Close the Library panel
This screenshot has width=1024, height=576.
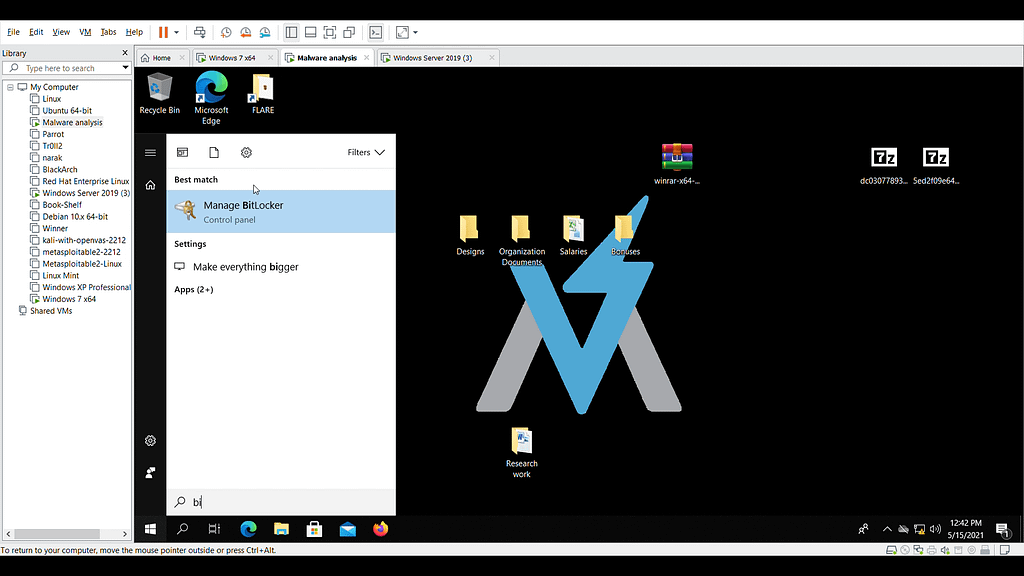pos(125,53)
